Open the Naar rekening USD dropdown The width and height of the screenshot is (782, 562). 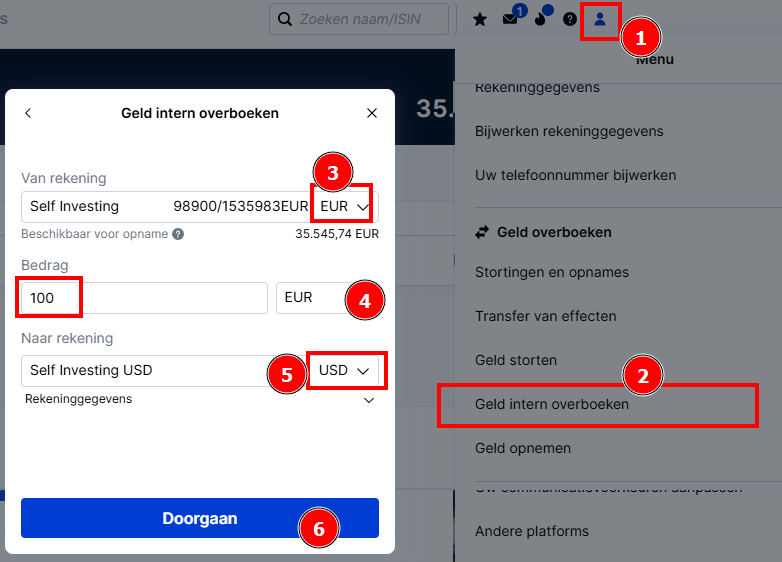(344, 371)
